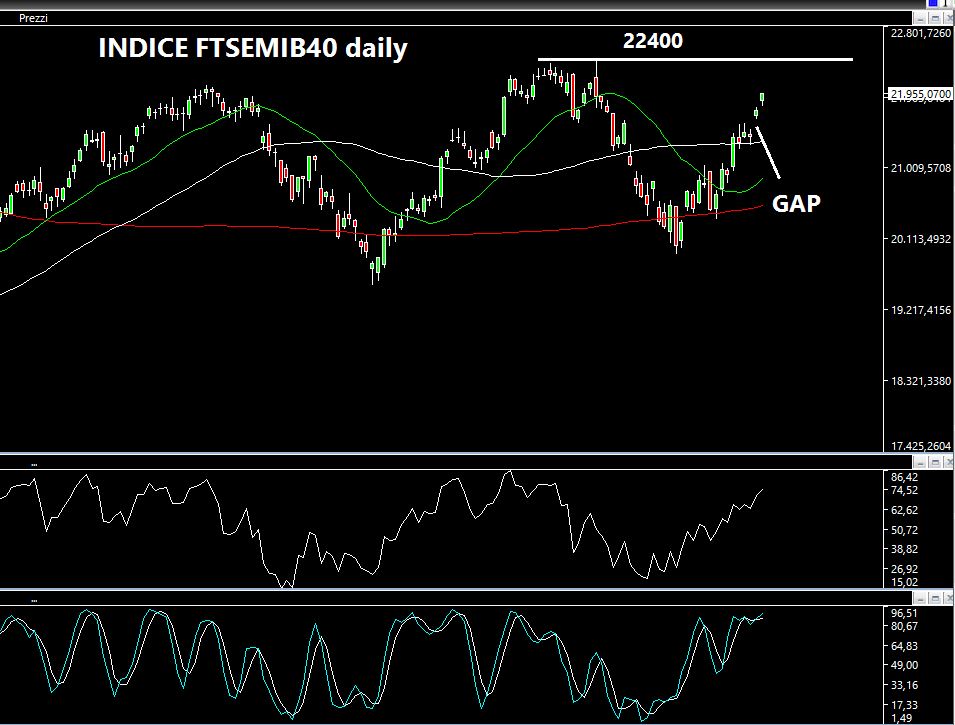955x725 pixels.
Task: Minimize the Prezzi price panel
Action: point(919,19)
